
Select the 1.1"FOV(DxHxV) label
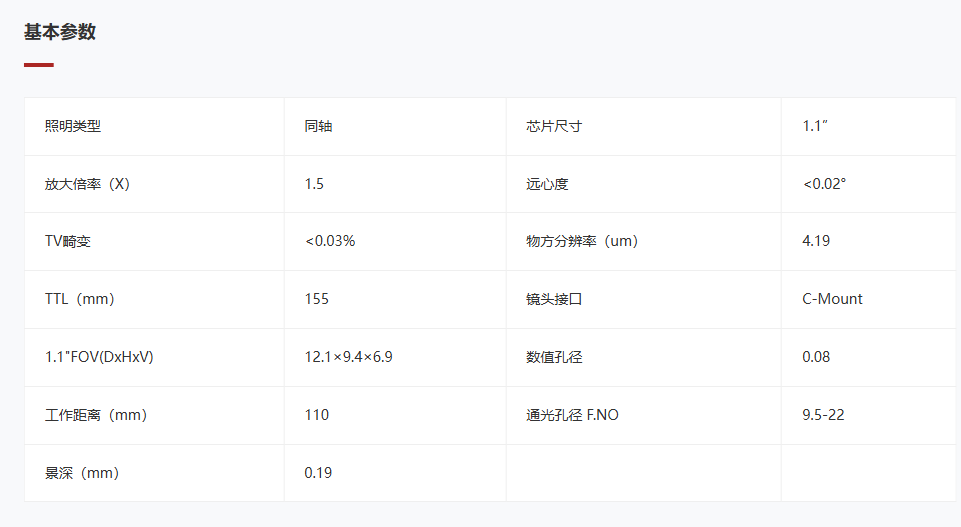[x=99, y=357]
